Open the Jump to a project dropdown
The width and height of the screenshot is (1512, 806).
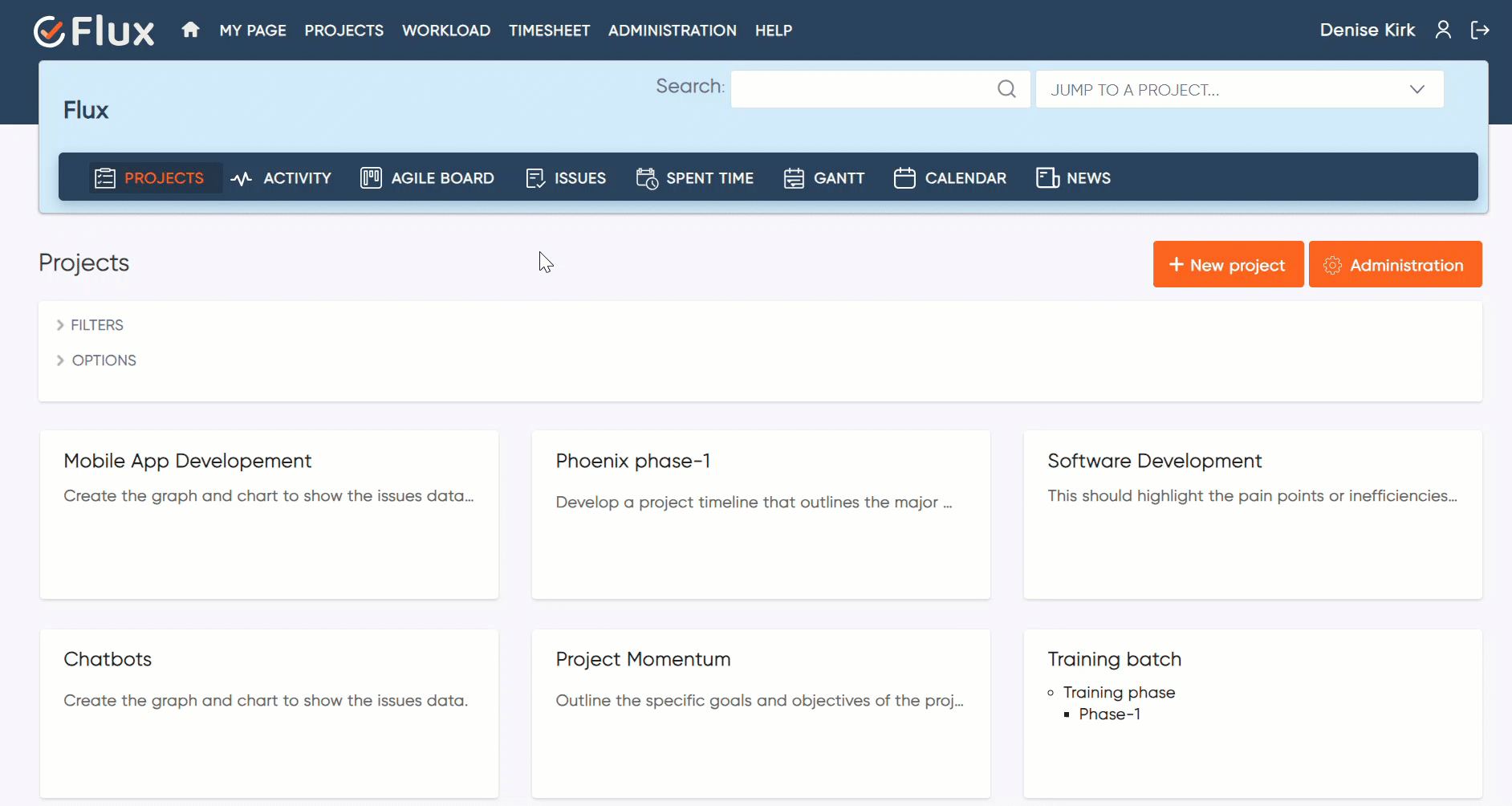point(1238,89)
